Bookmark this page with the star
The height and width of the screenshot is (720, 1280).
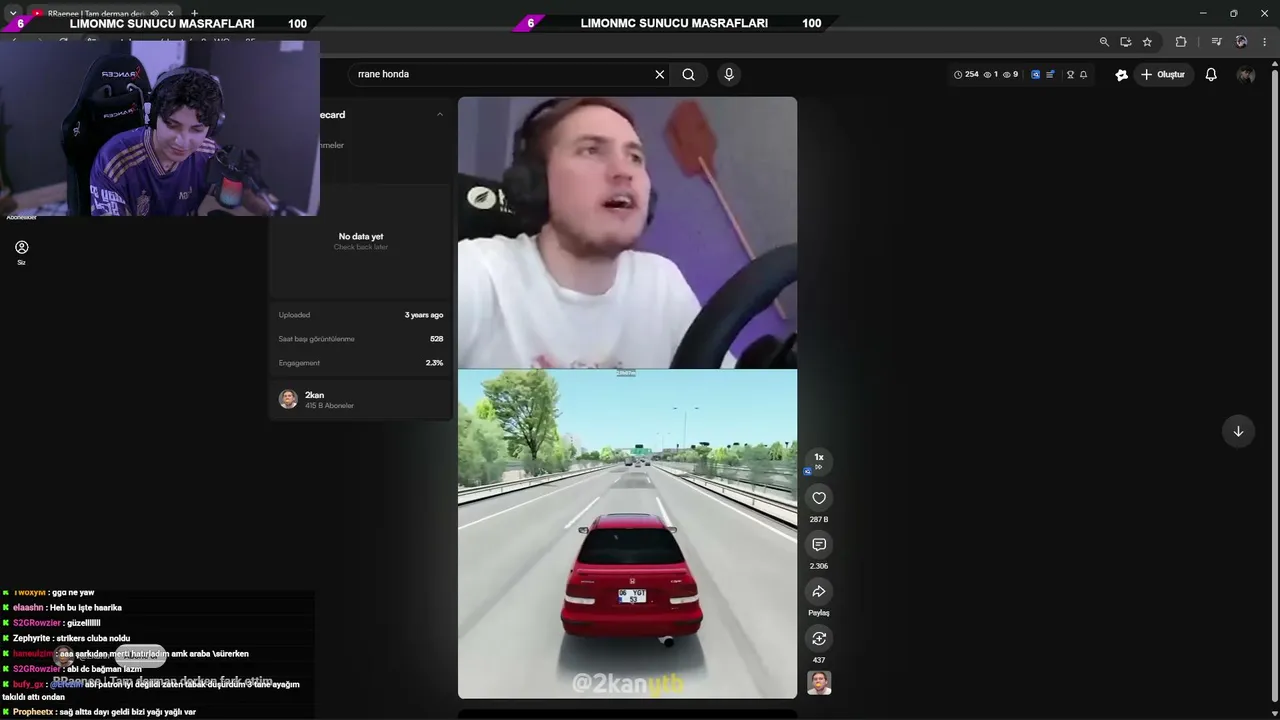[1147, 42]
